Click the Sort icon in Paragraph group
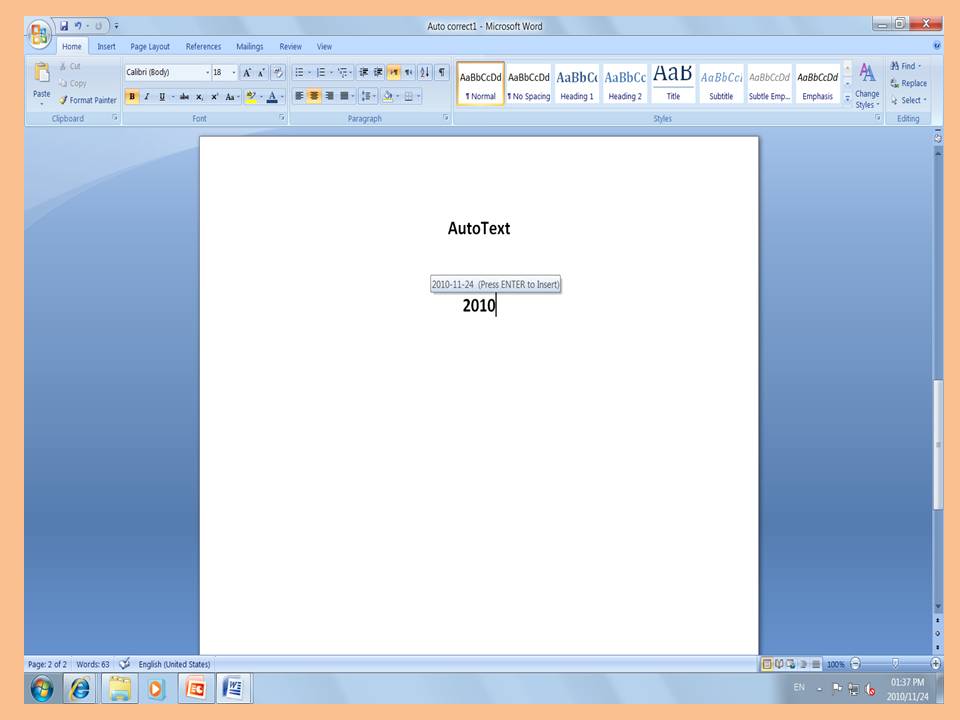The height and width of the screenshot is (720, 960). pyautogui.click(x=424, y=72)
